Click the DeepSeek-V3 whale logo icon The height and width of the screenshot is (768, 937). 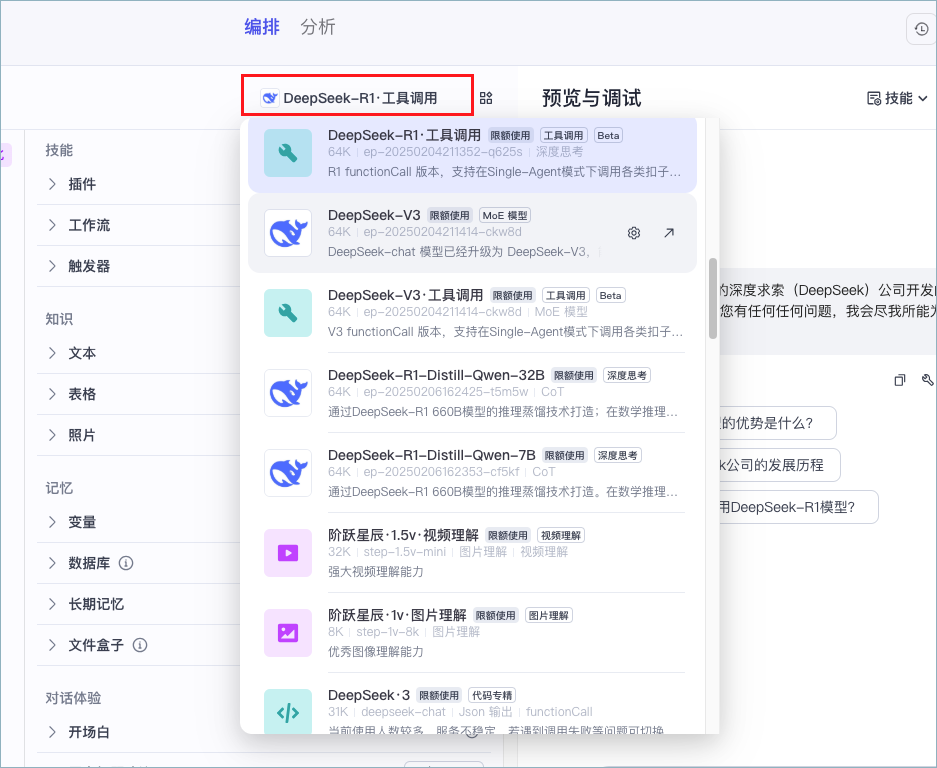(287, 233)
